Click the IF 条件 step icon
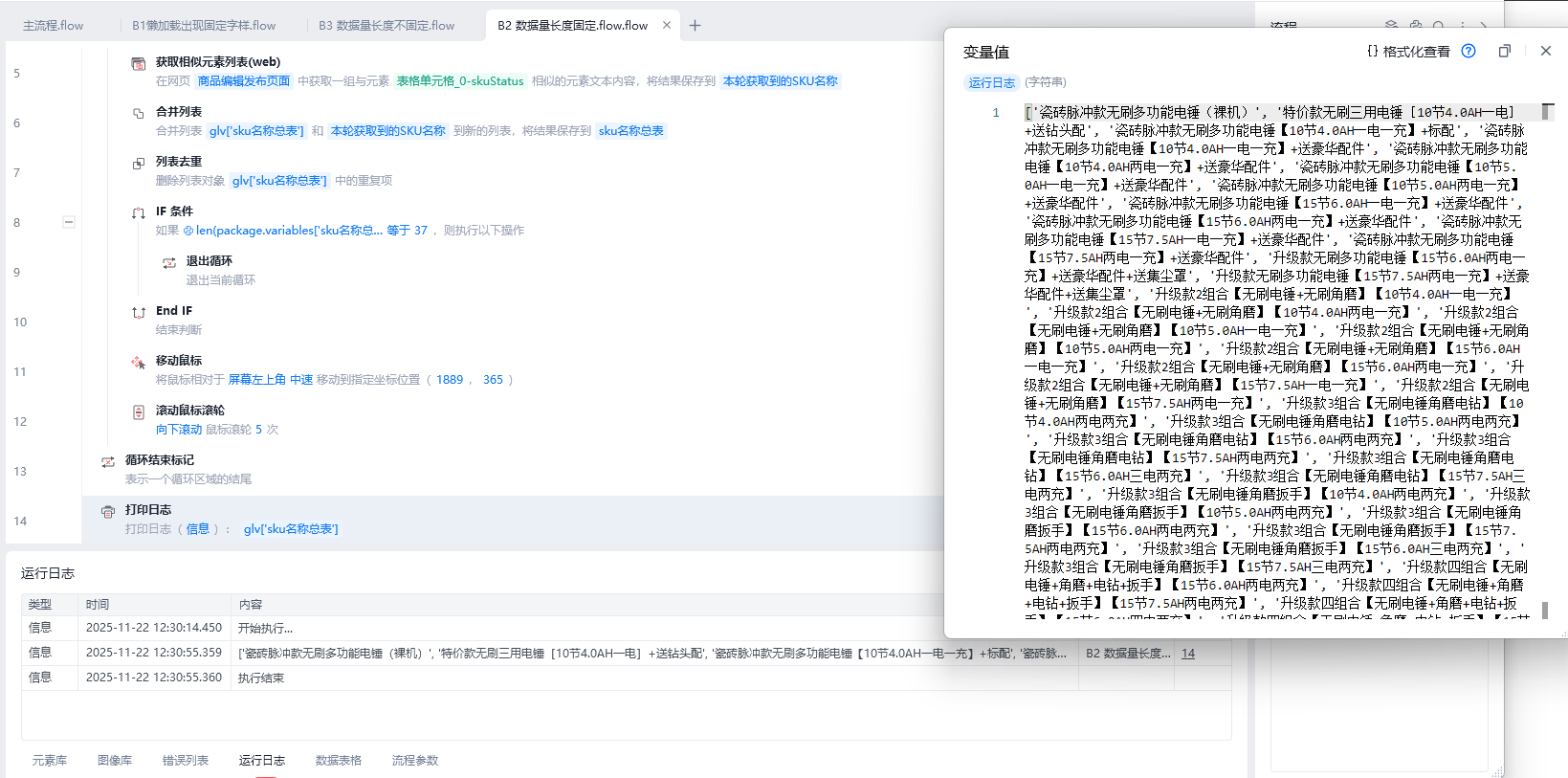The height and width of the screenshot is (778, 1568). point(139,212)
